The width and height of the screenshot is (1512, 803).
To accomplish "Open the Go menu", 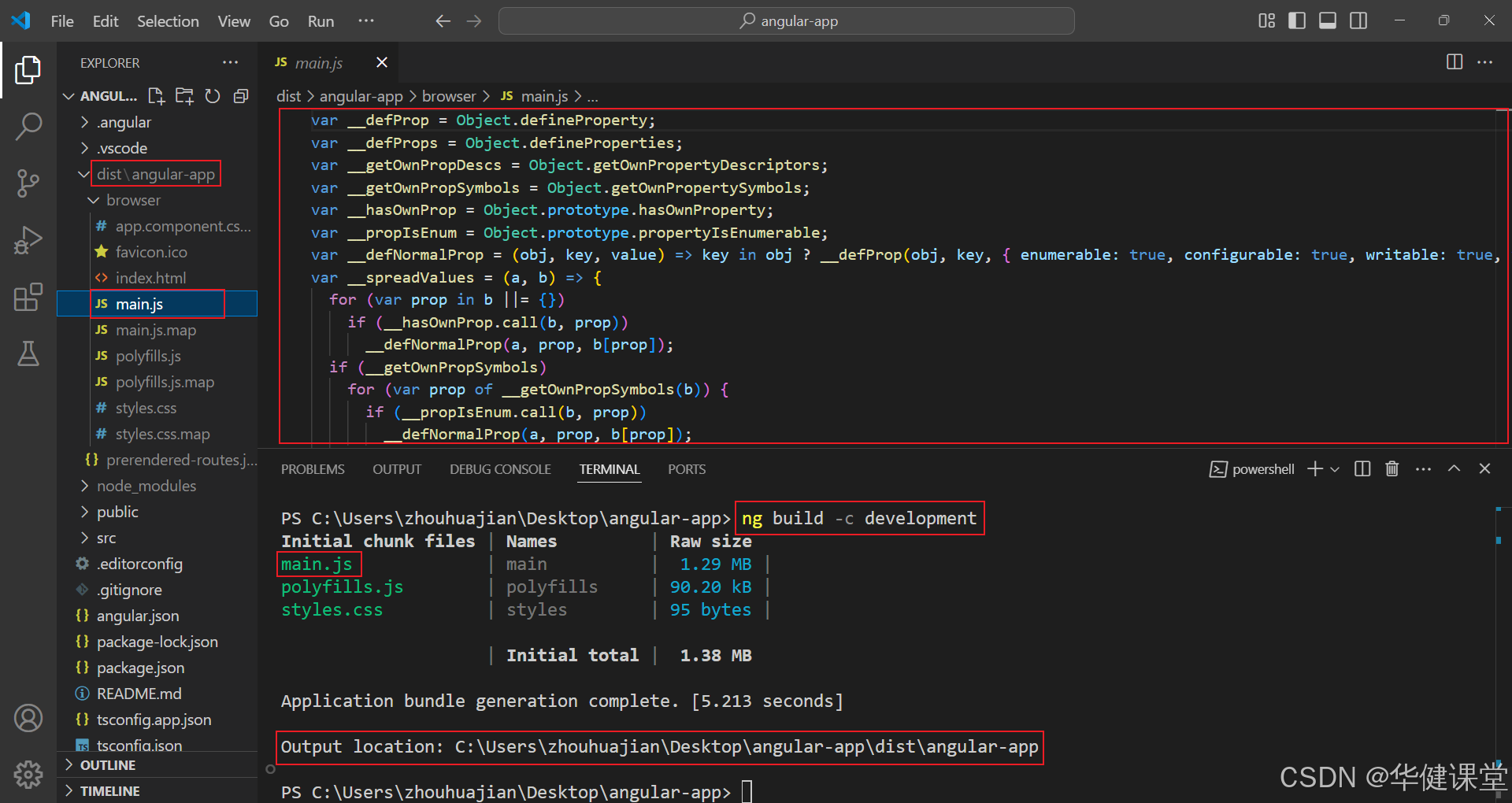I will point(279,21).
